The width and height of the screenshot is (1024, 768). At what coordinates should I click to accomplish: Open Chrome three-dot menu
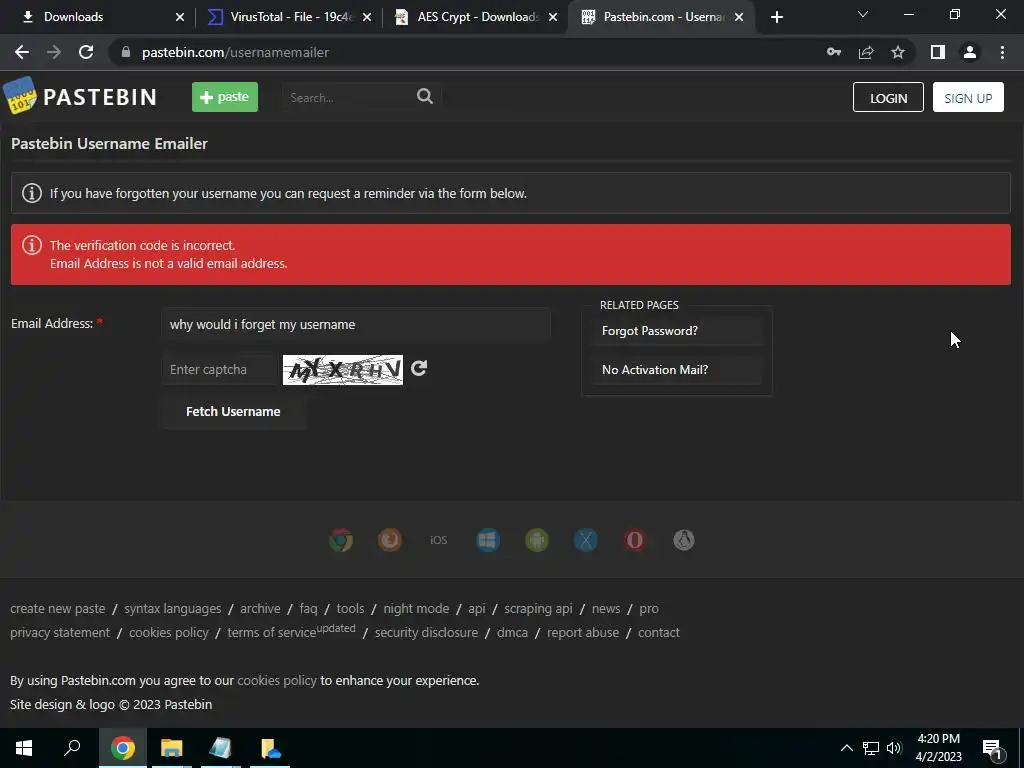1002,52
